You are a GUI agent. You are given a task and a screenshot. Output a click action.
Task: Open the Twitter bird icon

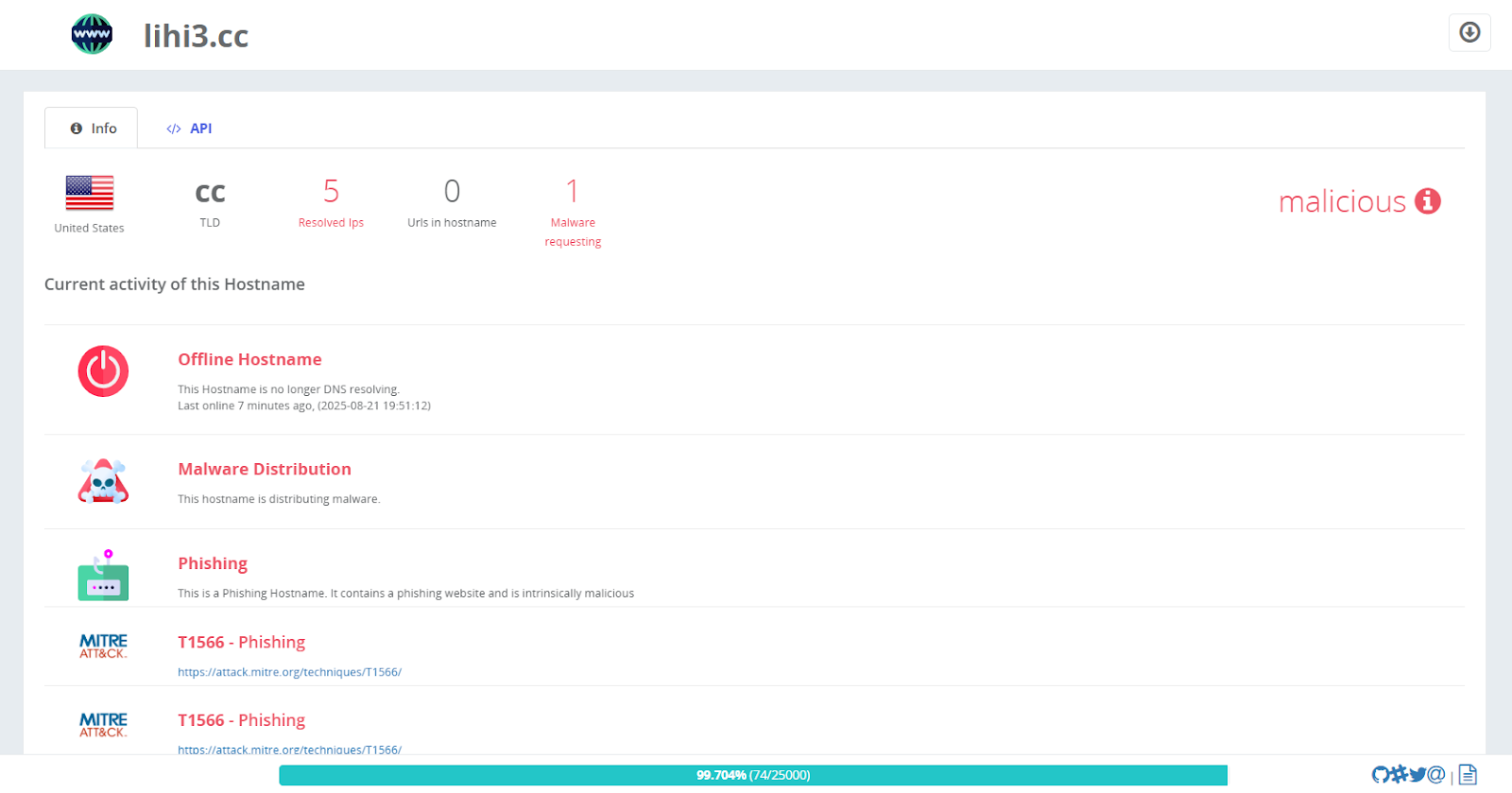(1417, 775)
